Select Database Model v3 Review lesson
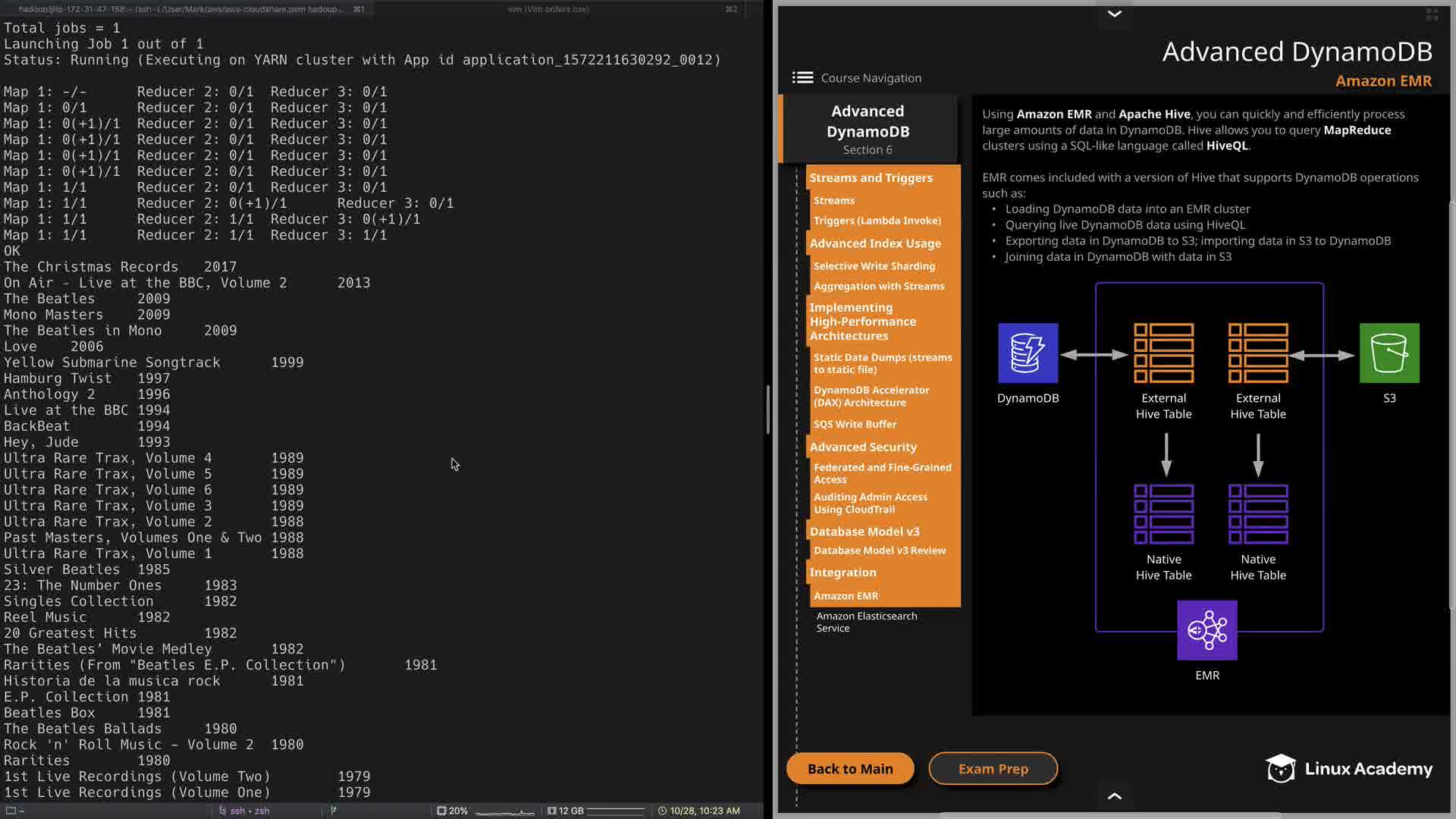 [x=879, y=551]
